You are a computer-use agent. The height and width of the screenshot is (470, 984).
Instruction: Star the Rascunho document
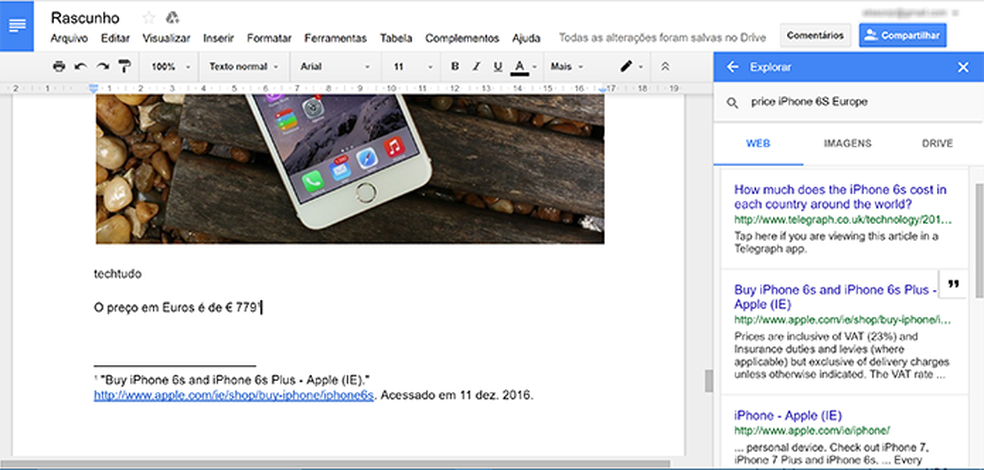(x=149, y=18)
